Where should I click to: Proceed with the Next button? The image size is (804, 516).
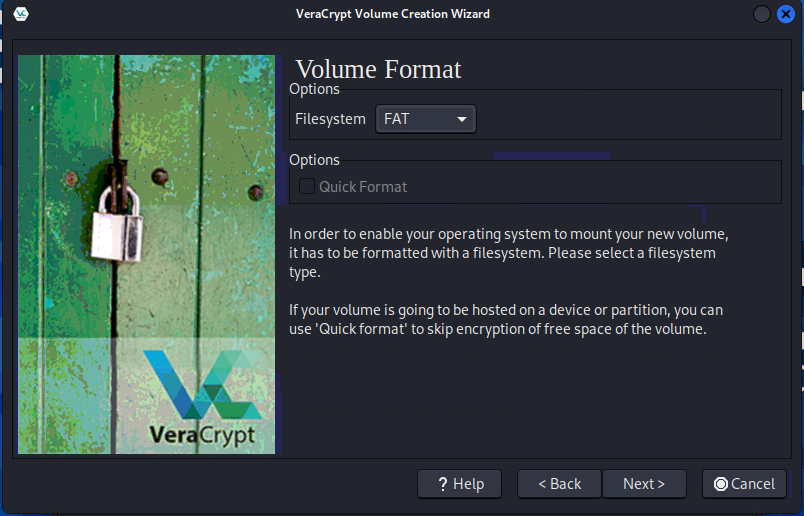tap(644, 484)
